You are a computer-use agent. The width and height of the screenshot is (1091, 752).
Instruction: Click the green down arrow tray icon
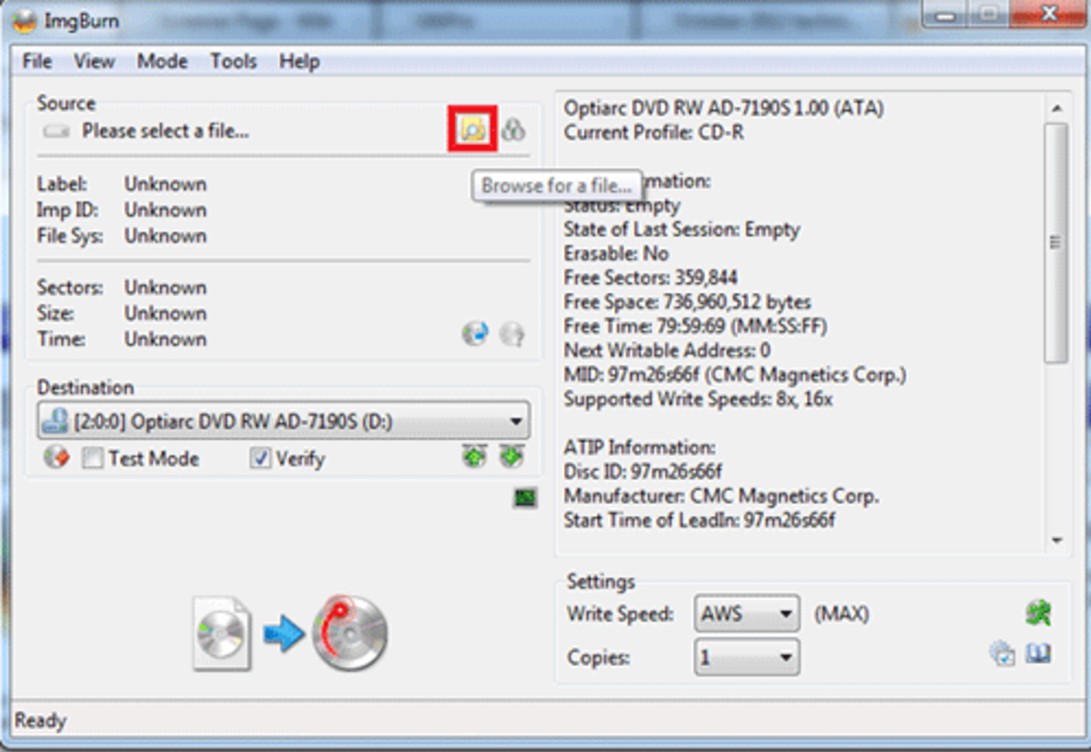[x=511, y=457]
